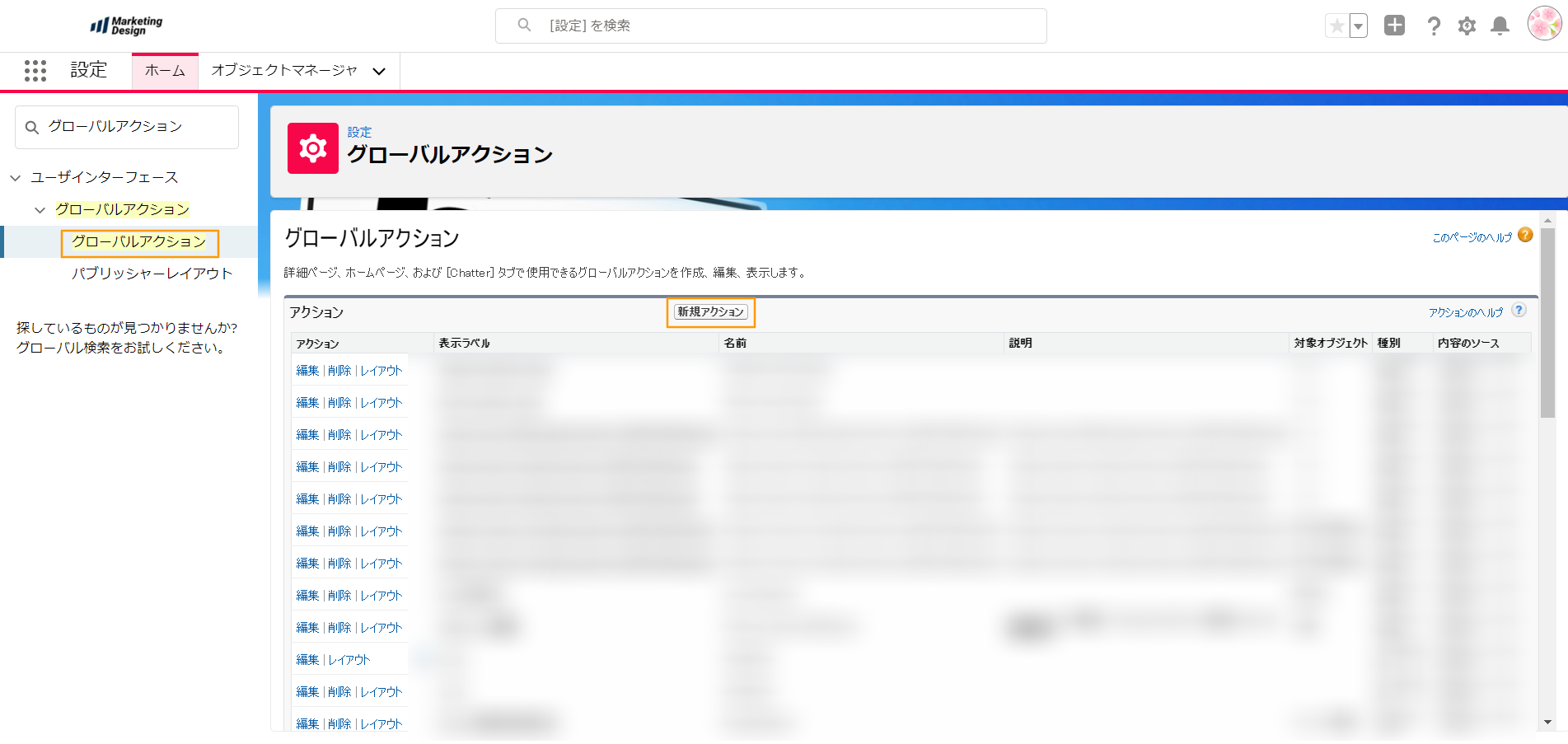Click in the [設定] を検索 search field
Screen dimensions: 1568x744
tap(770, 26)
